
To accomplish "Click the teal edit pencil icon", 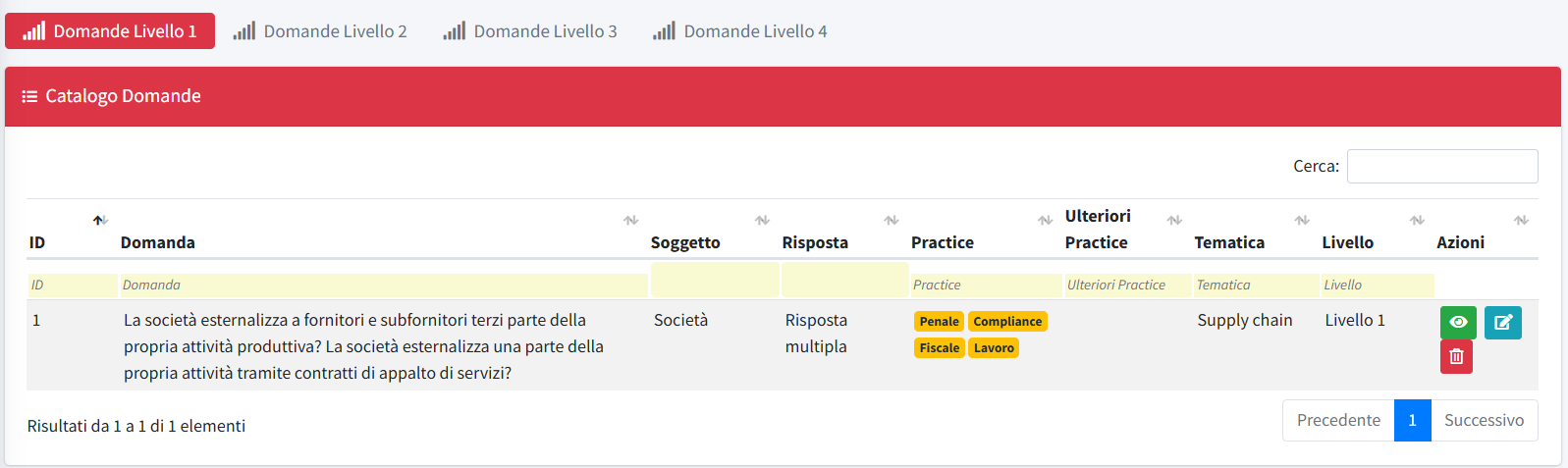I will (x=1502, y=322).
